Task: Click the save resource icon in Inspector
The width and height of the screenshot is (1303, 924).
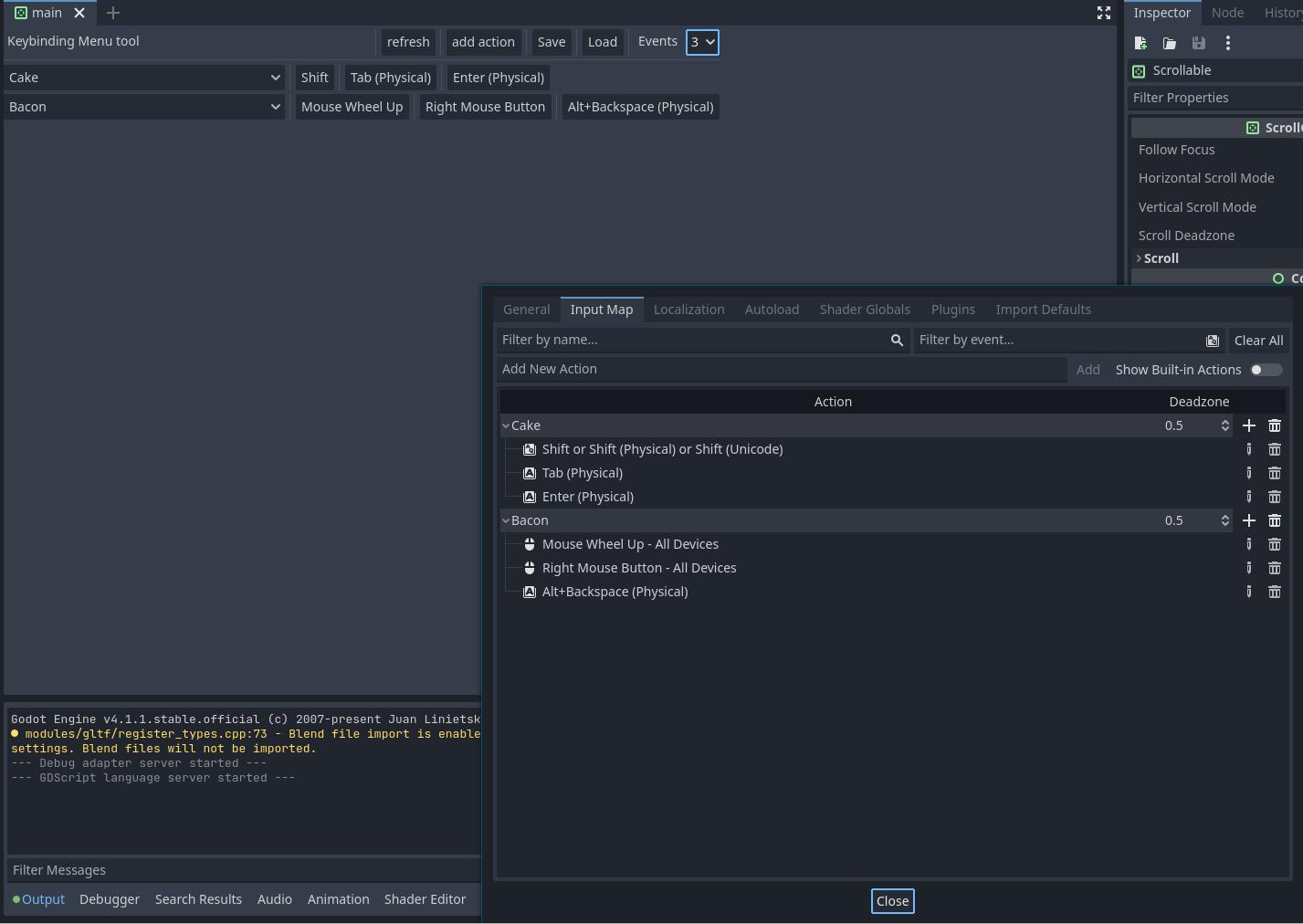Action: (x=1199, y=43)
